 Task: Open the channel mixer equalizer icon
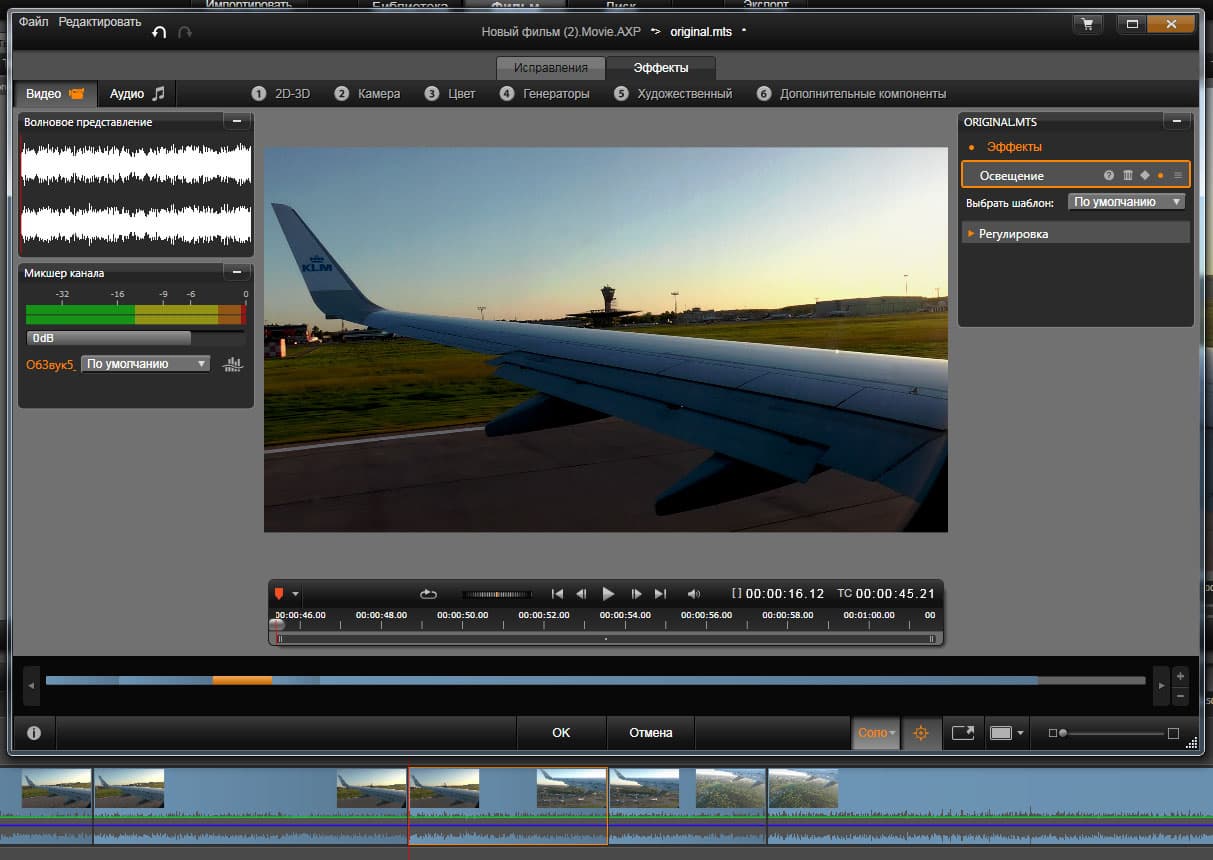(233, 364)
